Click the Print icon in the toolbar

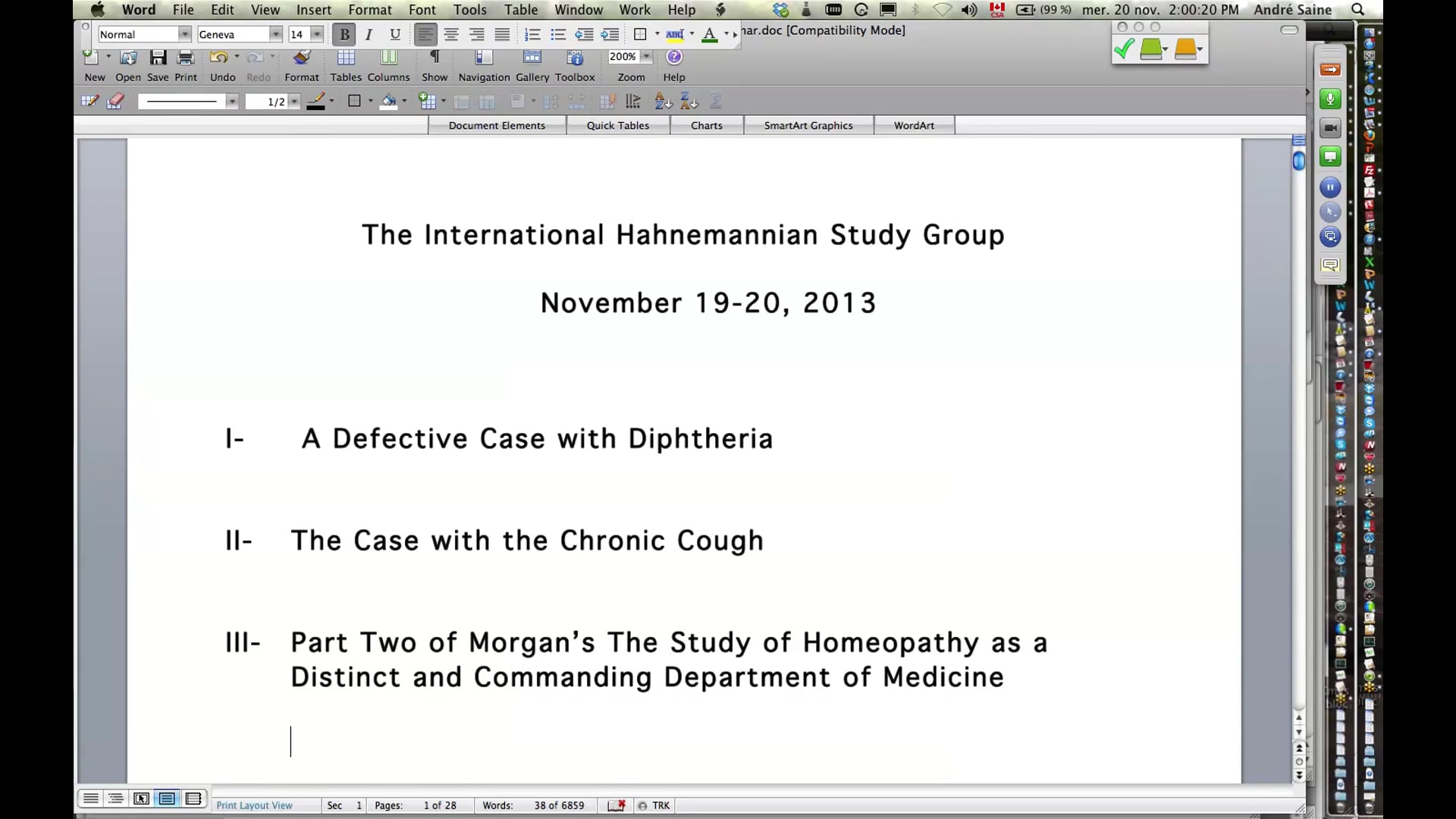185,61
